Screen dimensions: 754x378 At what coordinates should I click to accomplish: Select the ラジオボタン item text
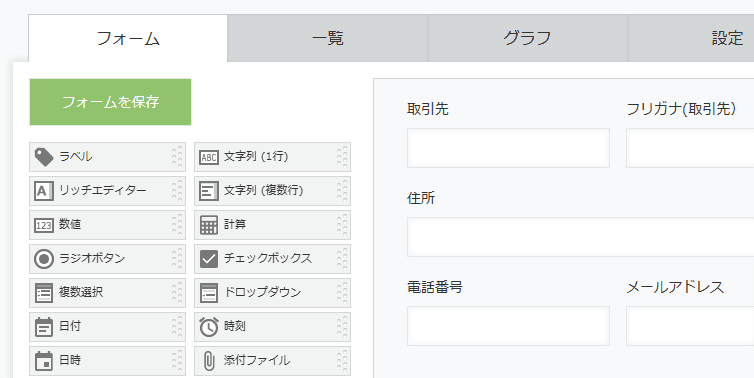pos(92,258)
